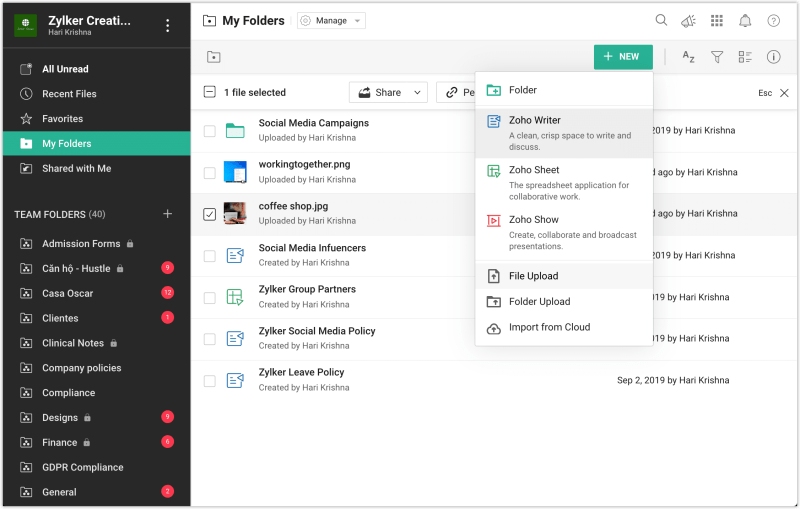Go to All Unread
Viewport: 800px width, 509px height.
[x=96, y=69]
